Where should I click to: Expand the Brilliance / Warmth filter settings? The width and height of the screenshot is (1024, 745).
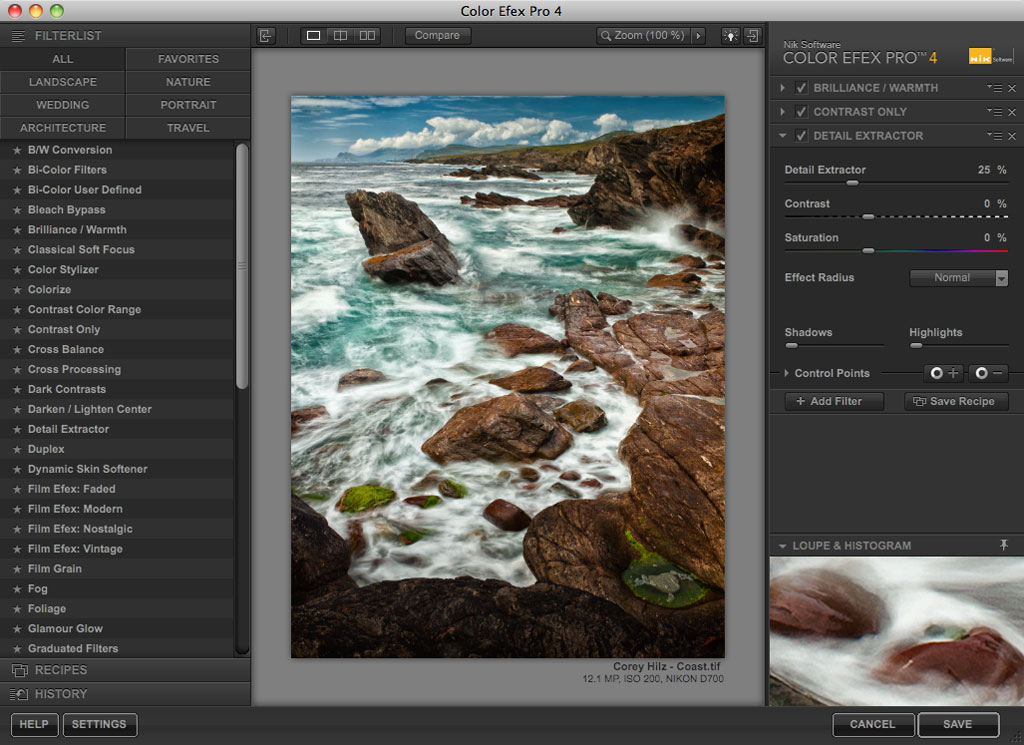click(x=782, y=88)
